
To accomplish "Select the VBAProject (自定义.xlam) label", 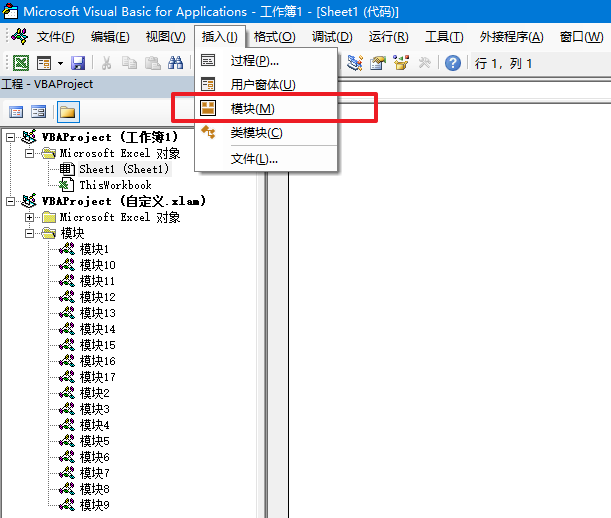I will point(124,201).
